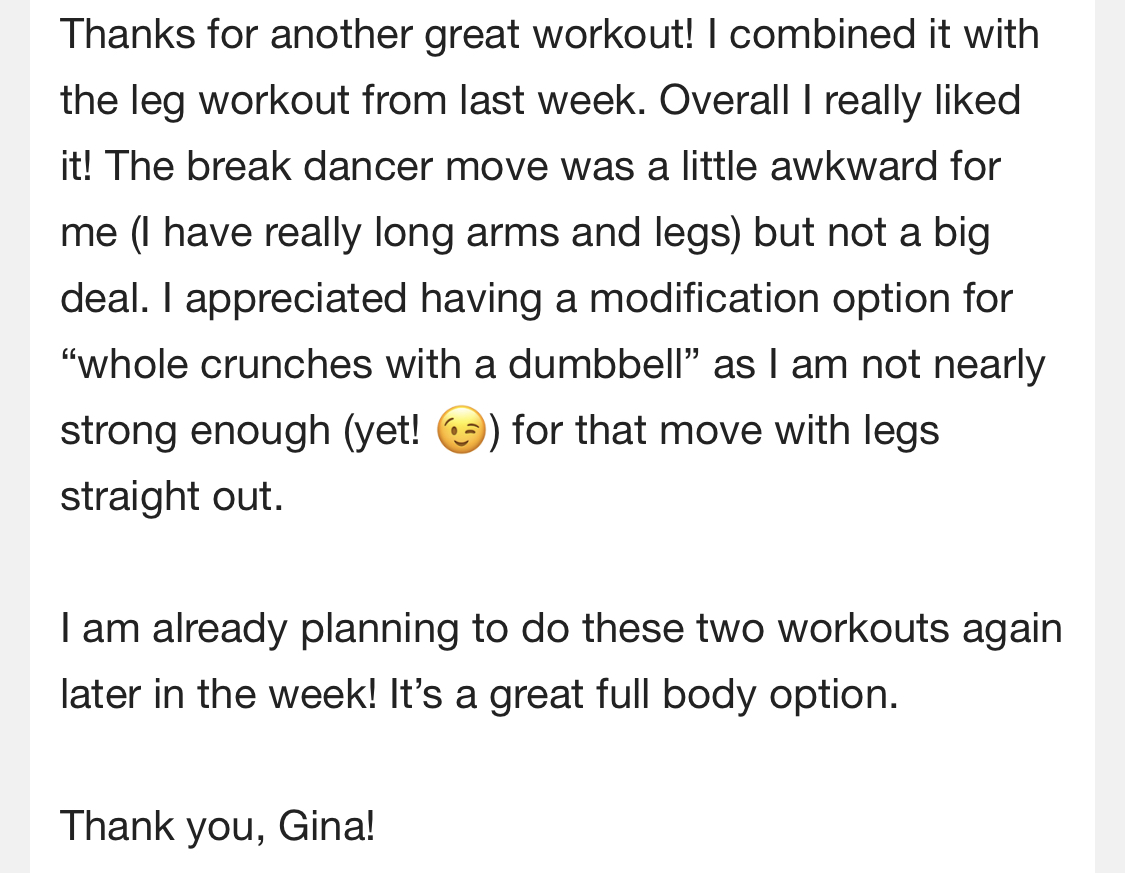Click the opening word "Thanks"
This screenshot has width=1125, height=873.
[x=128, y=34]
